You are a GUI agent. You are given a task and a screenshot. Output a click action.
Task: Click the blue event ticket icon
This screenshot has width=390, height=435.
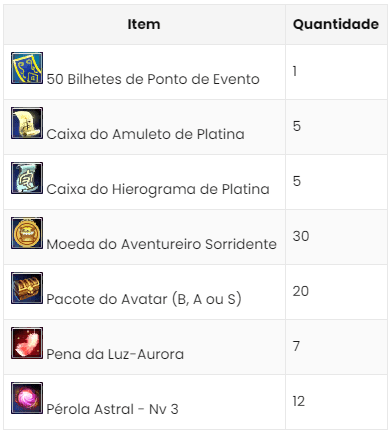click(27, 68)
